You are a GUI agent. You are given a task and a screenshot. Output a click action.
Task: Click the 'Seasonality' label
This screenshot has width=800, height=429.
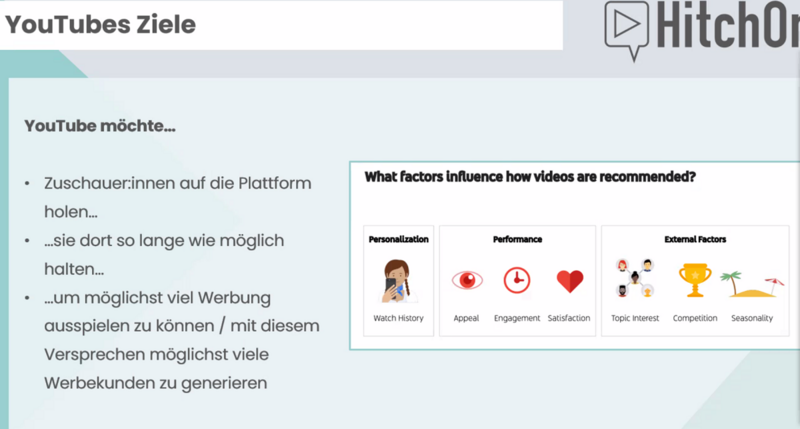click(x=752, y=318)
